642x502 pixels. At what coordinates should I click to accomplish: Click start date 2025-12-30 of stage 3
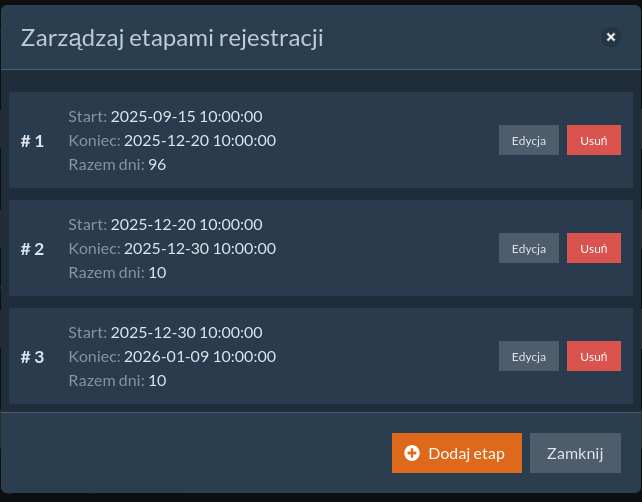[x=186, y=332]
